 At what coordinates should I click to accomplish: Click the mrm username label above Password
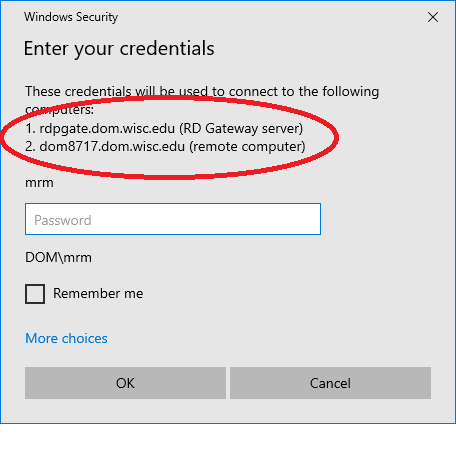(39, 183)
